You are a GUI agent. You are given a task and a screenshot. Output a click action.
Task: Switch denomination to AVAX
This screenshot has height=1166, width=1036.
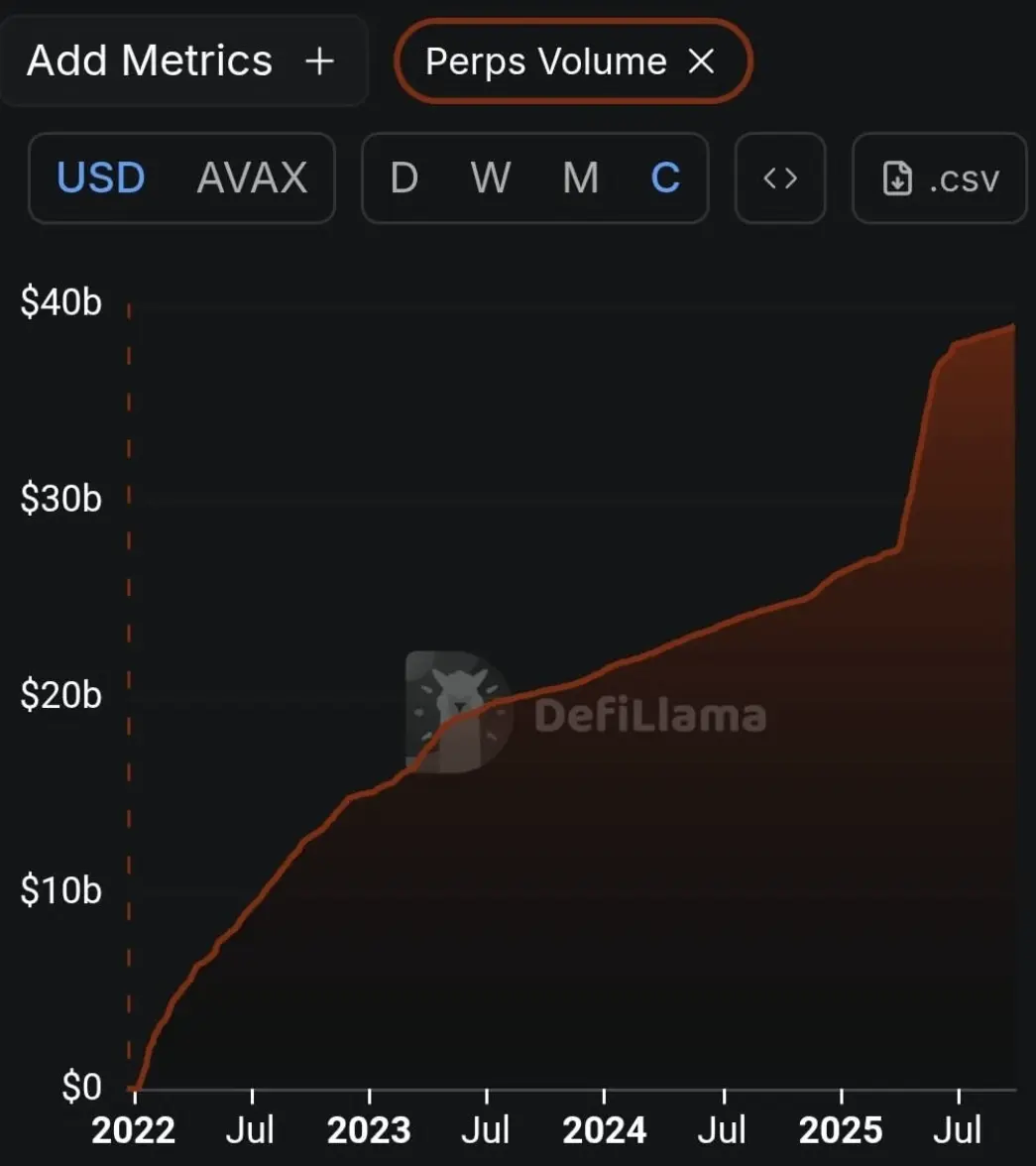pyautogui.click(x=252, y=178)
